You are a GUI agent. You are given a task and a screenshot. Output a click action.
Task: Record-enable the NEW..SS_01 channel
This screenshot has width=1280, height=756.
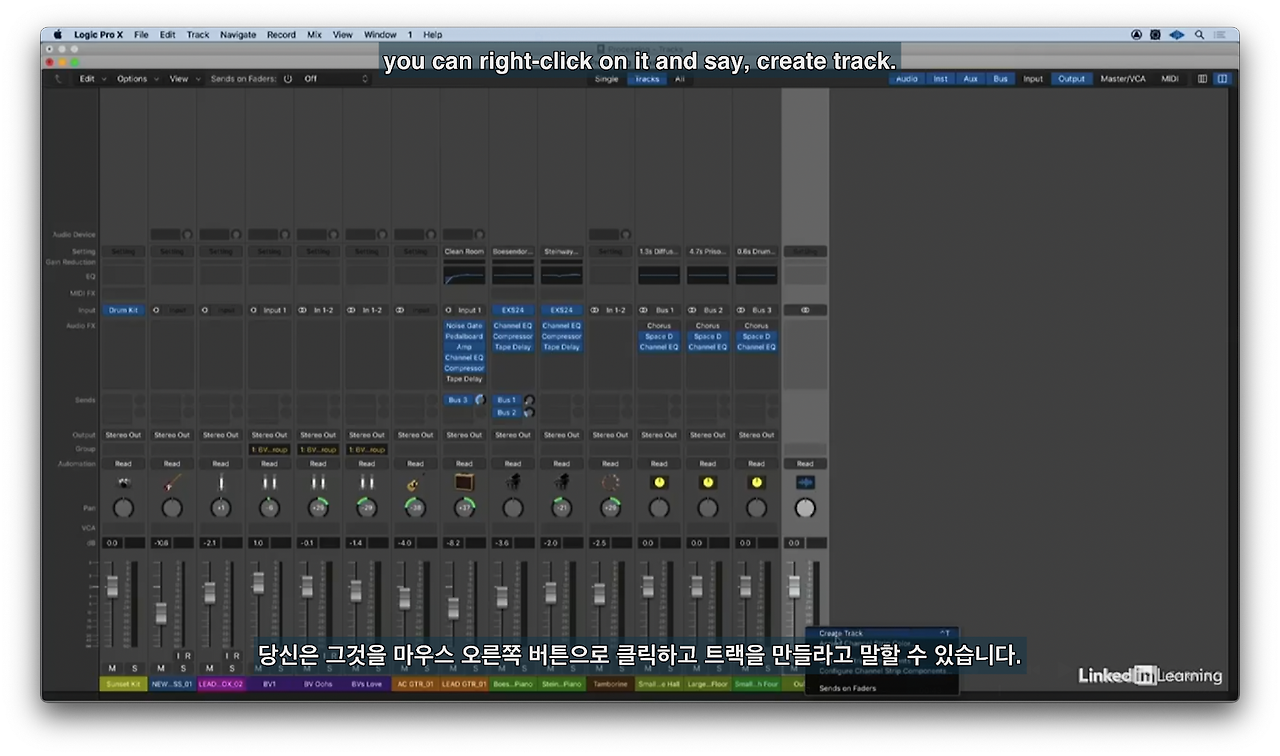[x=188, y=656]
